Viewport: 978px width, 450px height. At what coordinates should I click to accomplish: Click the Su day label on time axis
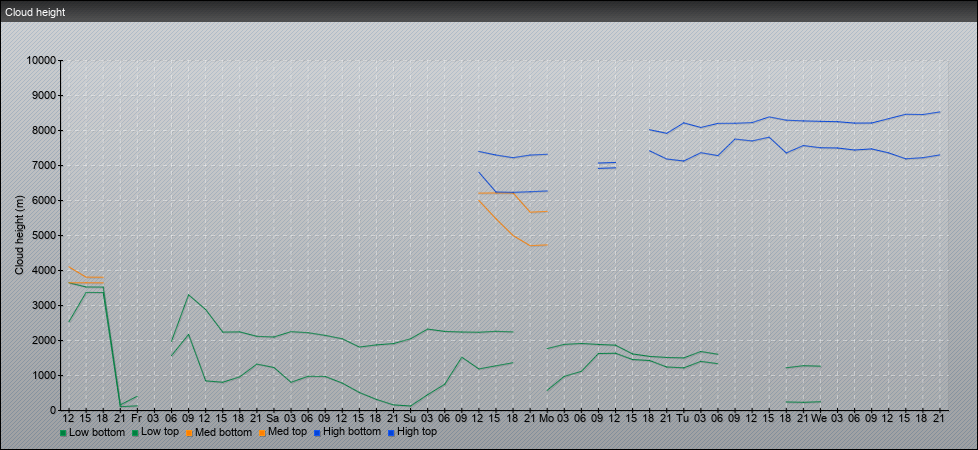coord(410,418)
